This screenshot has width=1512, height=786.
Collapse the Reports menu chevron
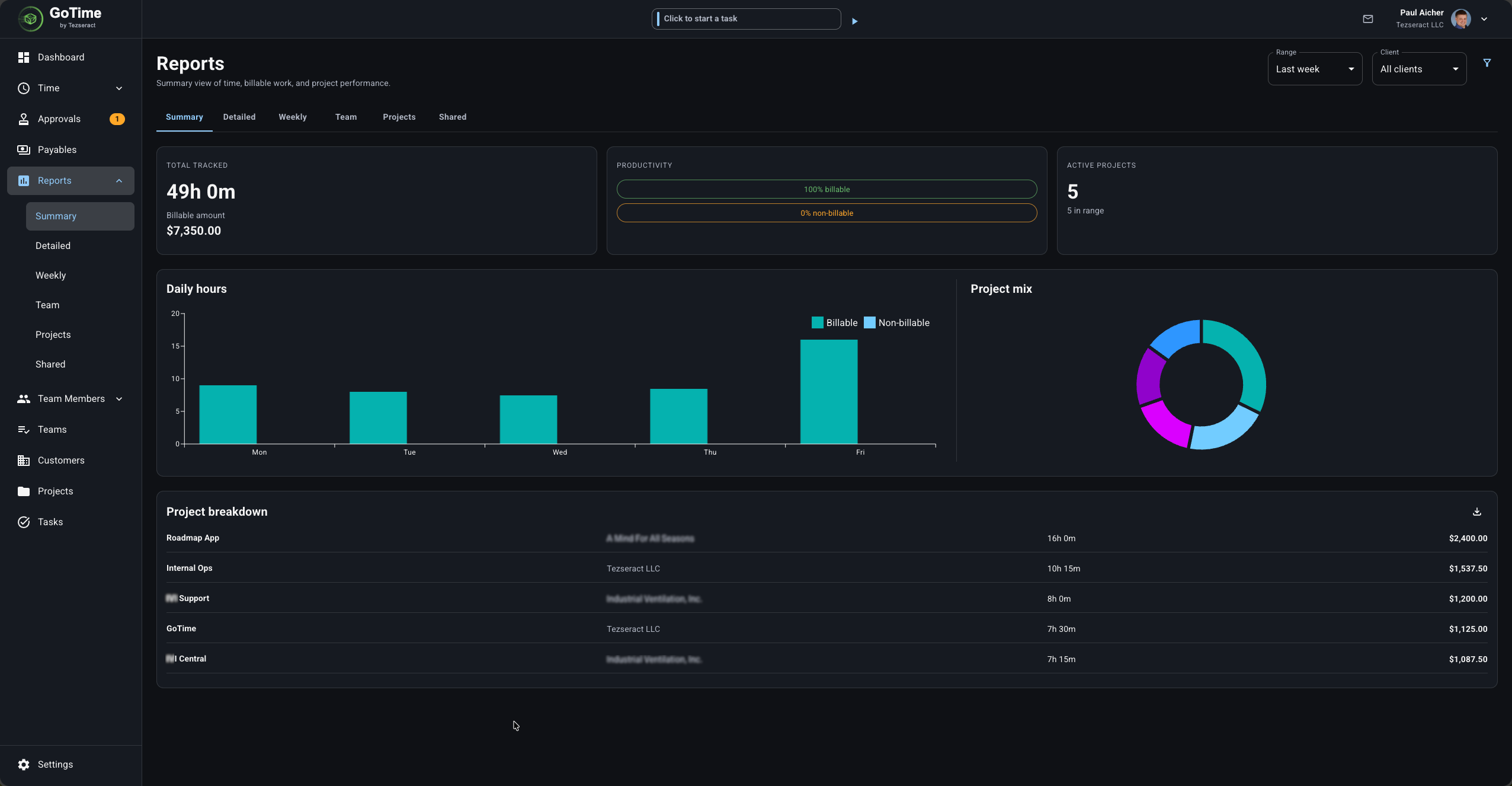[x=119, y=181]
